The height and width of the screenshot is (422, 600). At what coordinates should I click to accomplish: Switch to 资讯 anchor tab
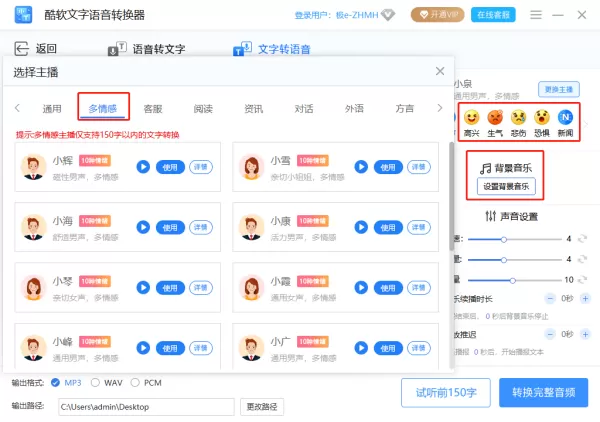253,109
